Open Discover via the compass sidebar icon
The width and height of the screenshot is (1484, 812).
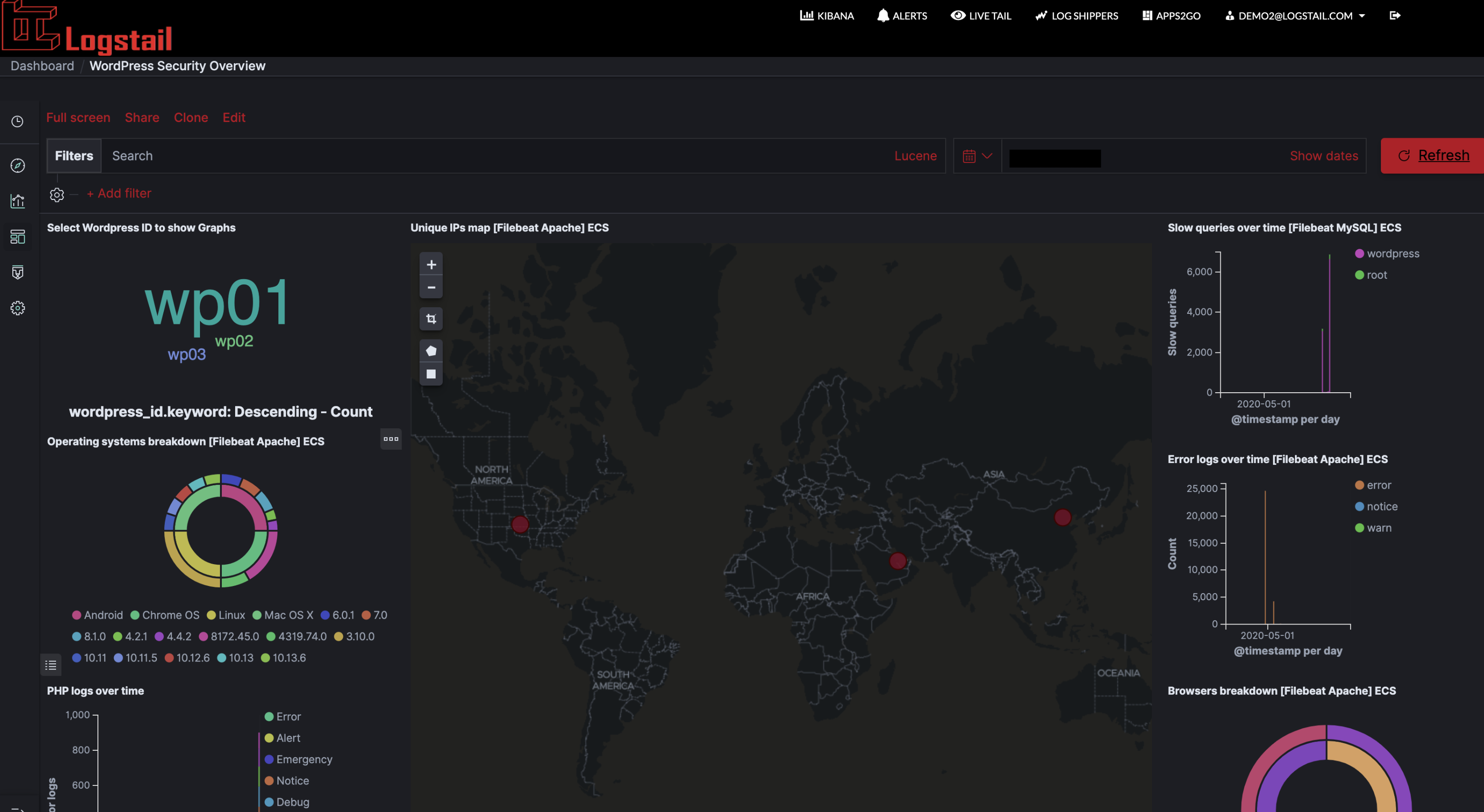click(x=17, y=166)
